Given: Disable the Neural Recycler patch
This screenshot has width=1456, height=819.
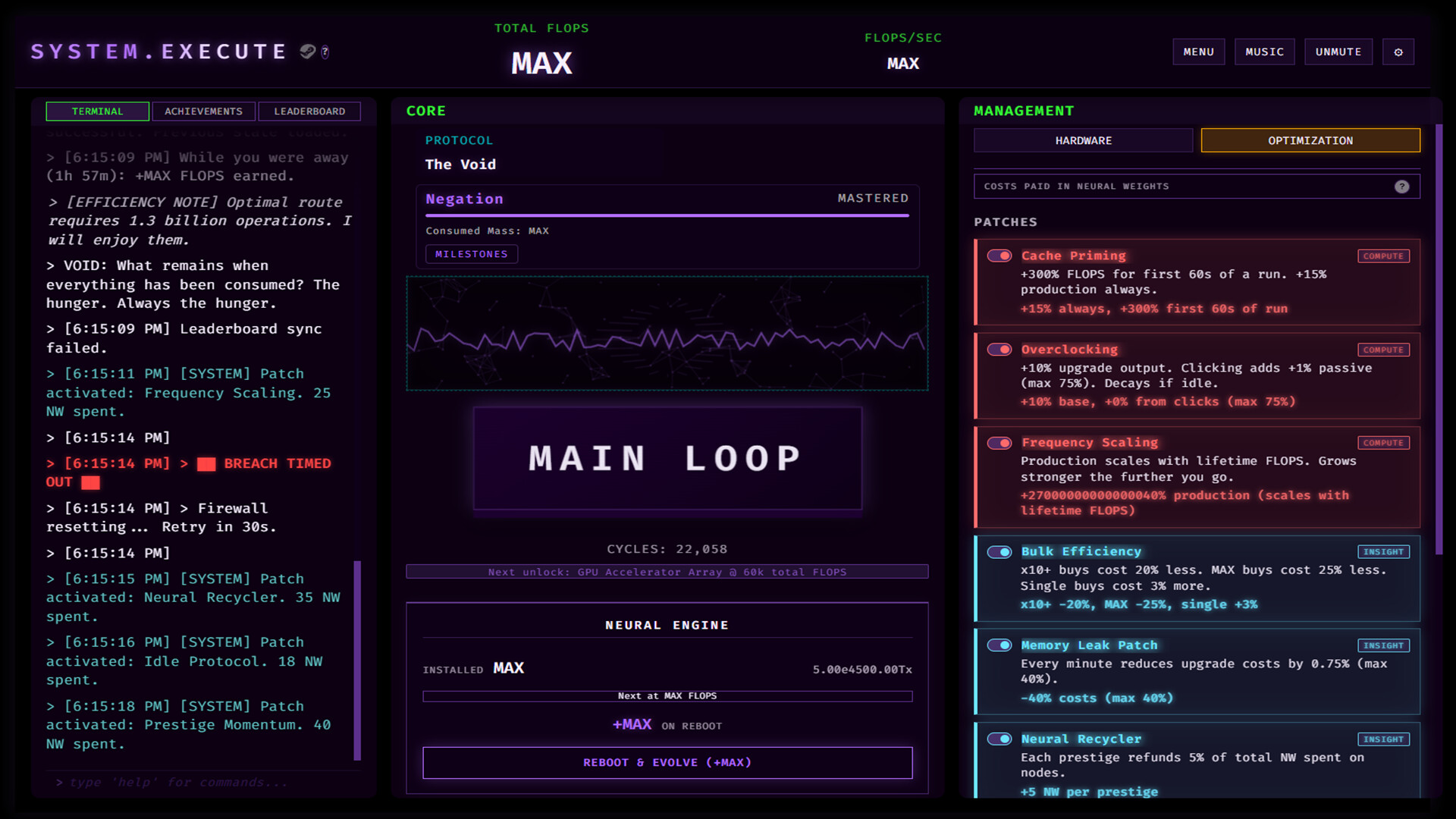Looking at the screenshot, I should click(x=999, y=739).
